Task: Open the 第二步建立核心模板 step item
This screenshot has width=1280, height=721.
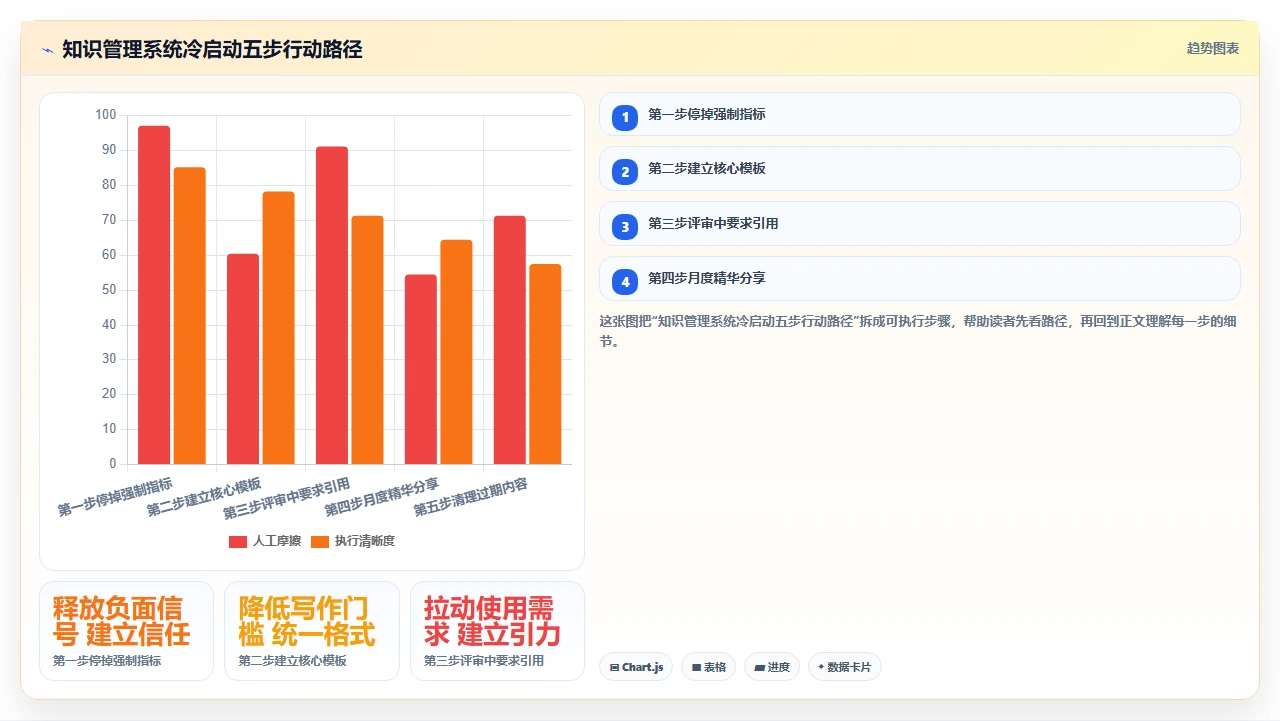Action: tap(919, 169)
